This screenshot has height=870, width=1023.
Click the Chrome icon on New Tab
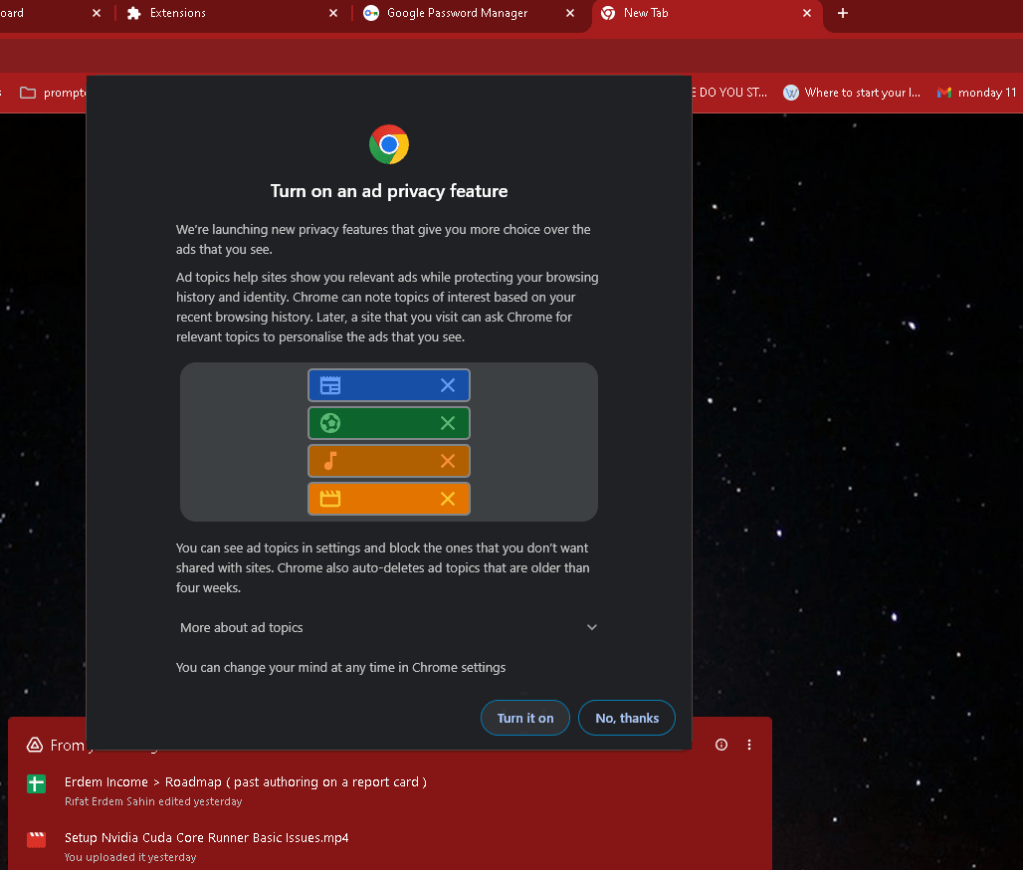608,13
